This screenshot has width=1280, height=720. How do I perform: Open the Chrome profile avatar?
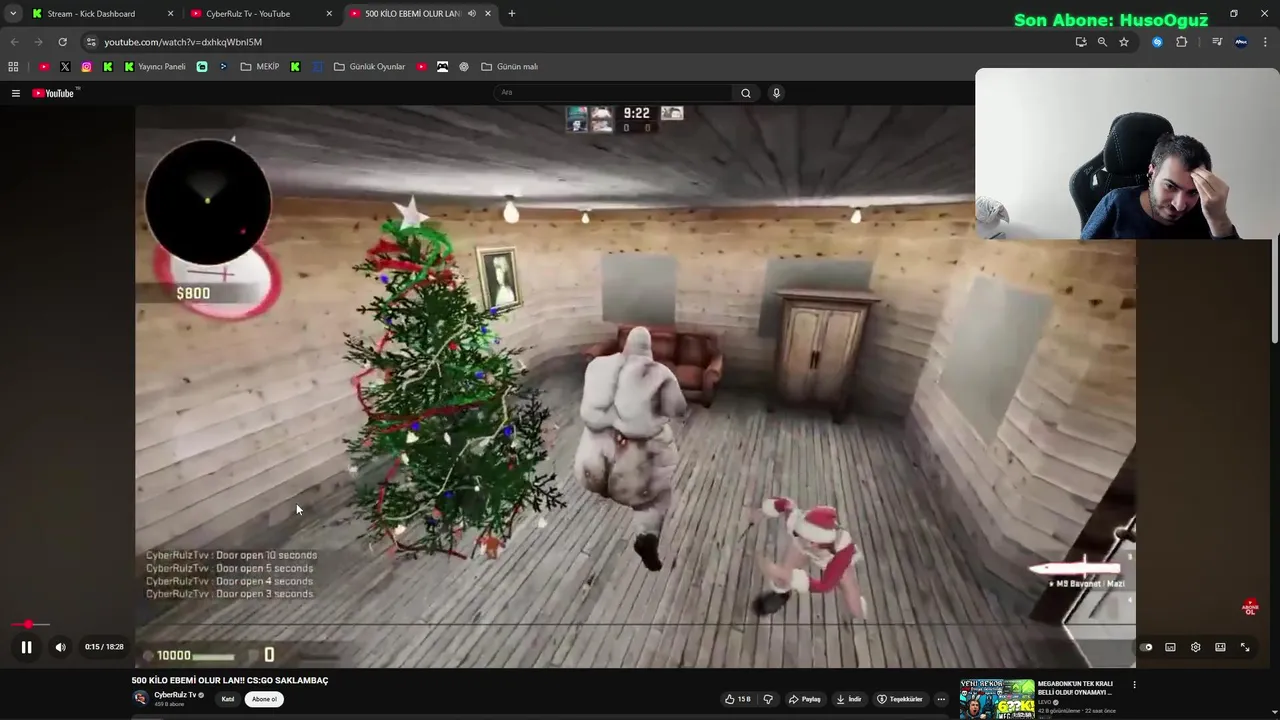pos(1241,42)
